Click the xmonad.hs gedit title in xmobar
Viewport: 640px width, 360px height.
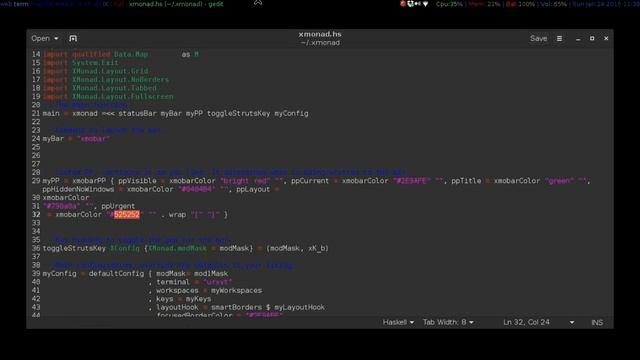176,4
